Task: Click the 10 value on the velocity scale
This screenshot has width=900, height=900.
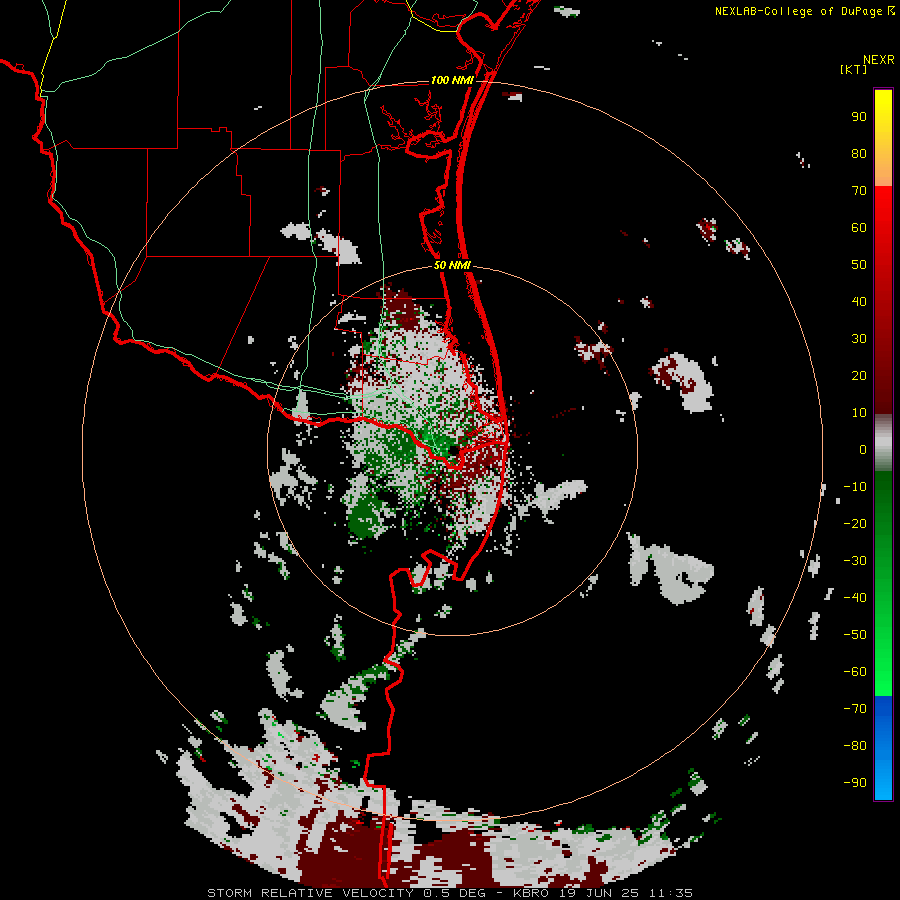Action: (x=859, y=413)
